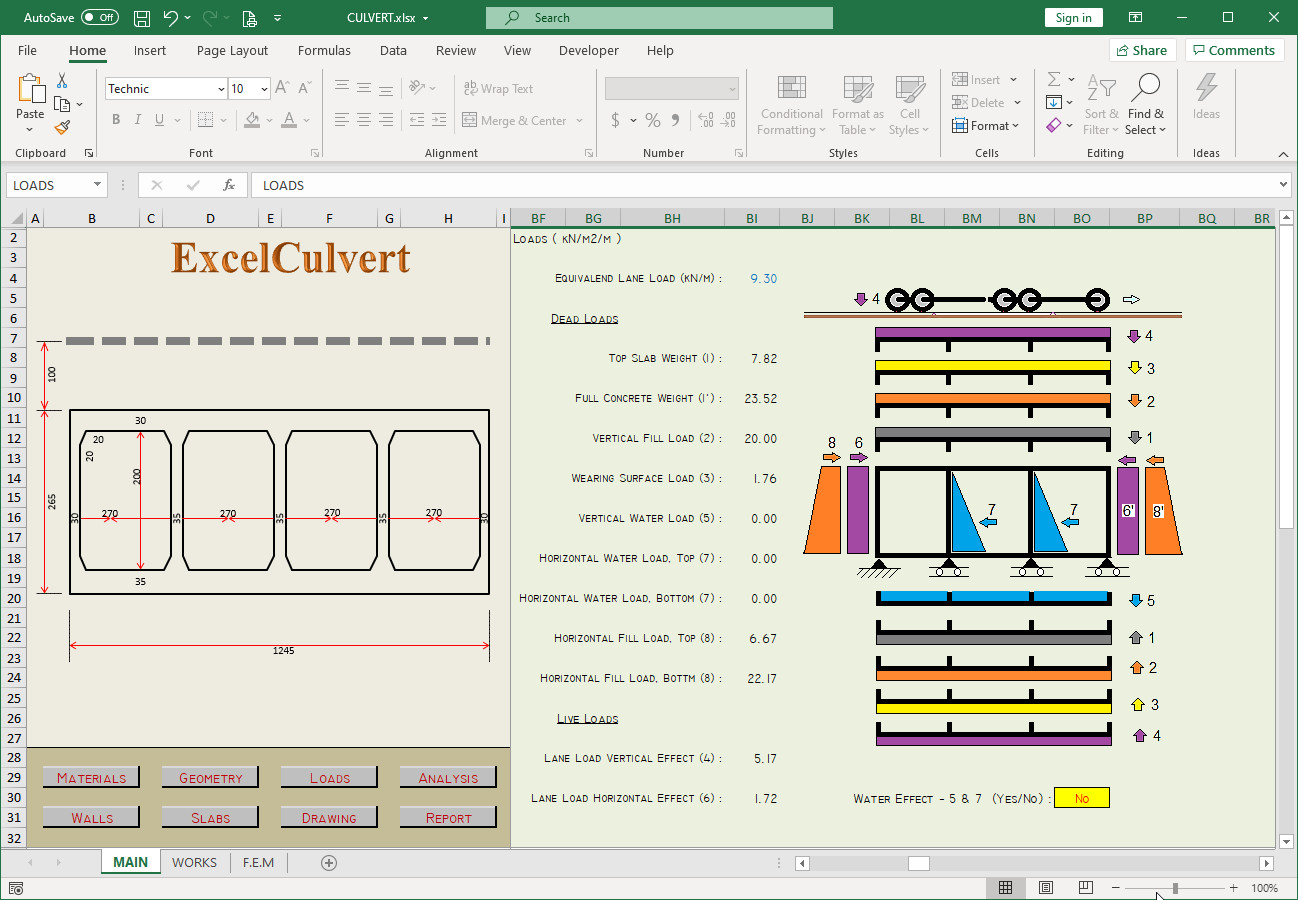Toggle italic formatting

[135, 118]
